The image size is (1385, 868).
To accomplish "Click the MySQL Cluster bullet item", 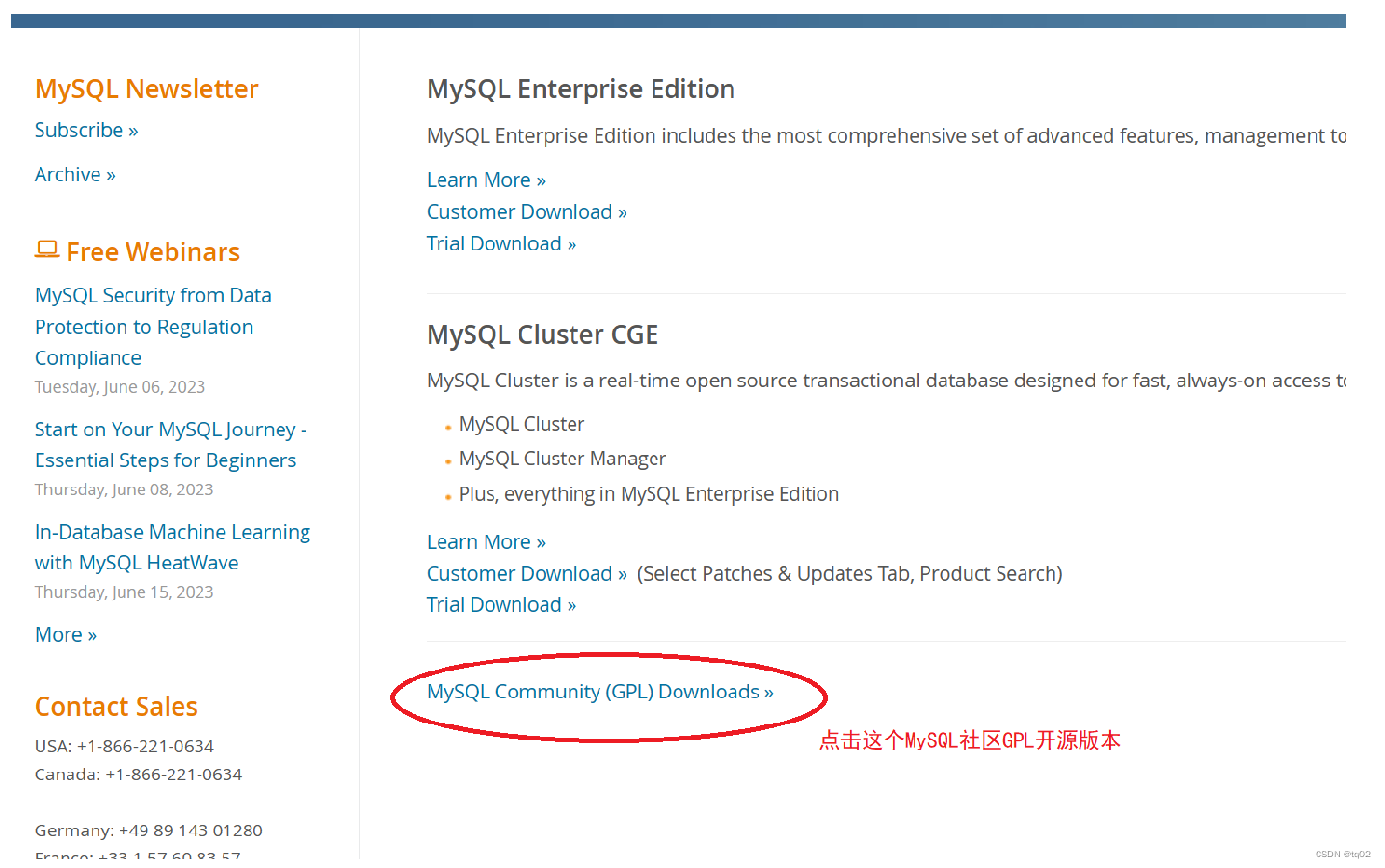I will tap(521, 424).
